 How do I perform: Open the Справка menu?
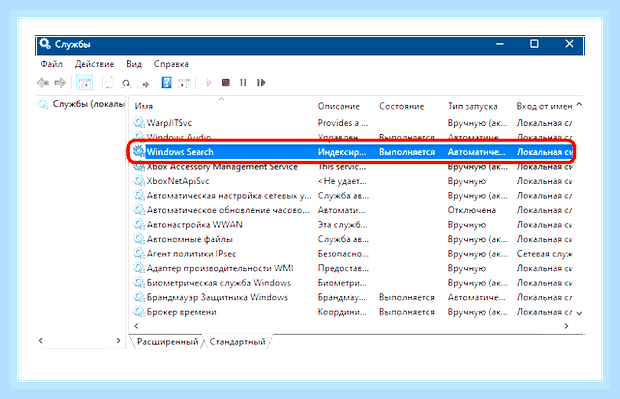click(171, 64)
